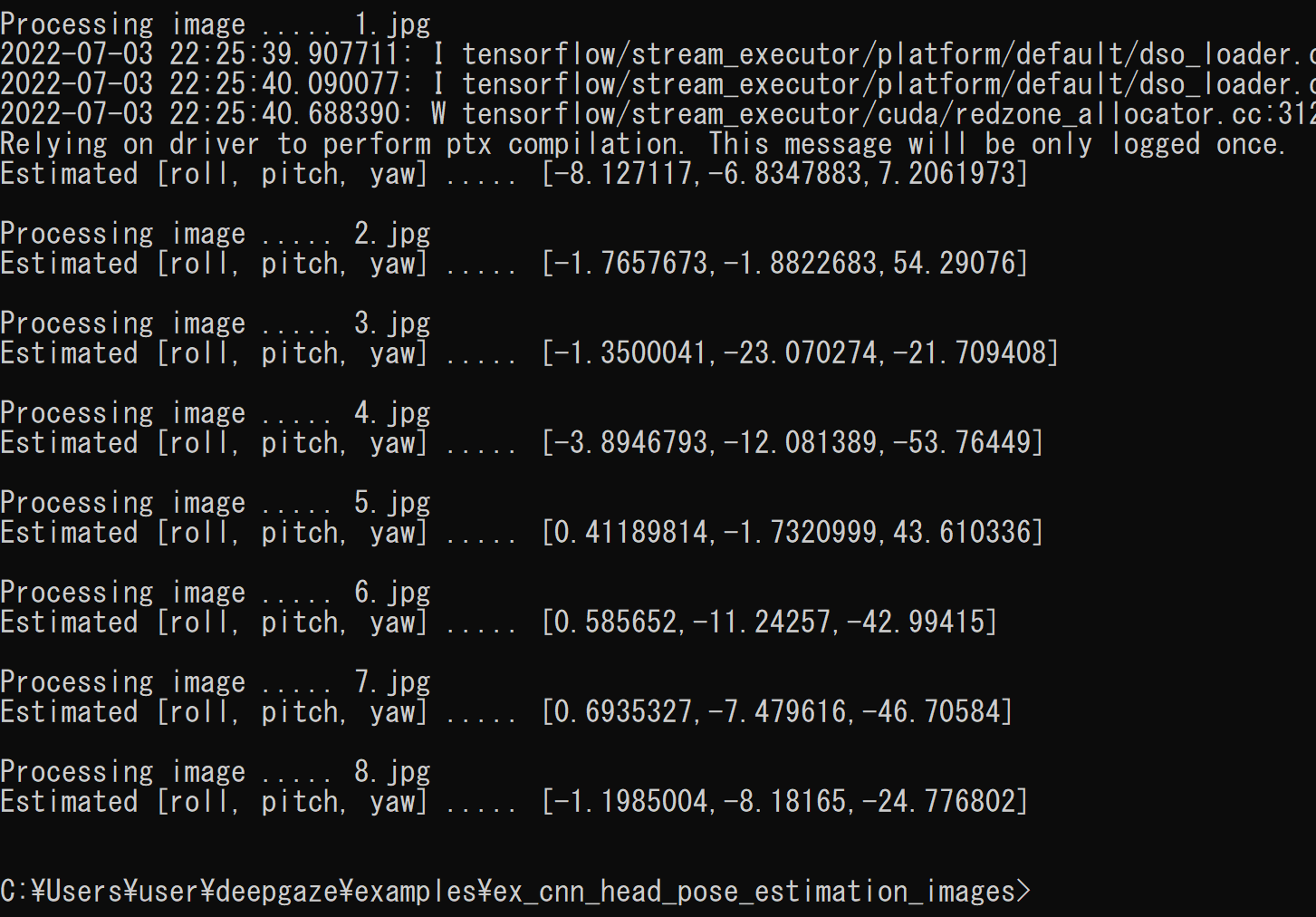Image resolution: width=1316 pixels, height=917 pixels.
Task: Click the 'Processing image ..... 2.jpg' line
Action: tap(216, 234)
